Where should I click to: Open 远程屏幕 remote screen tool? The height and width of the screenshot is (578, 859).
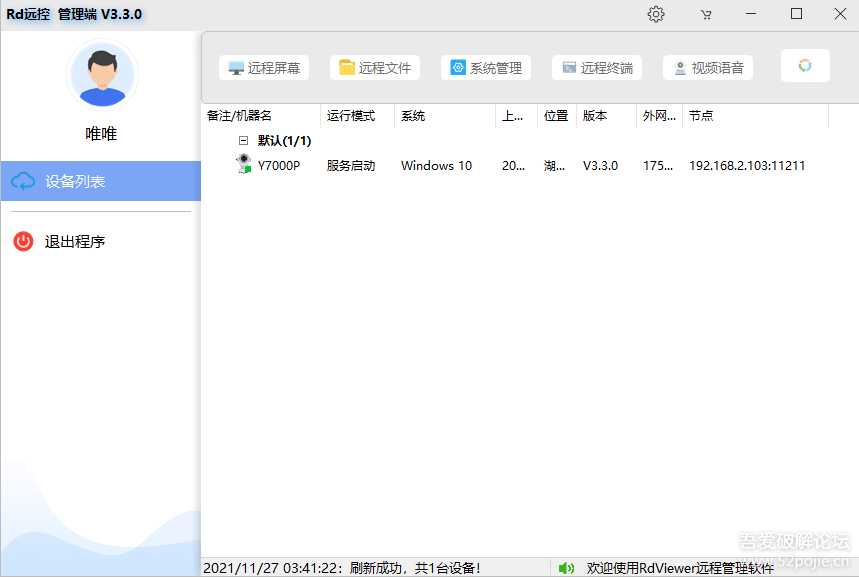(264, 67)
